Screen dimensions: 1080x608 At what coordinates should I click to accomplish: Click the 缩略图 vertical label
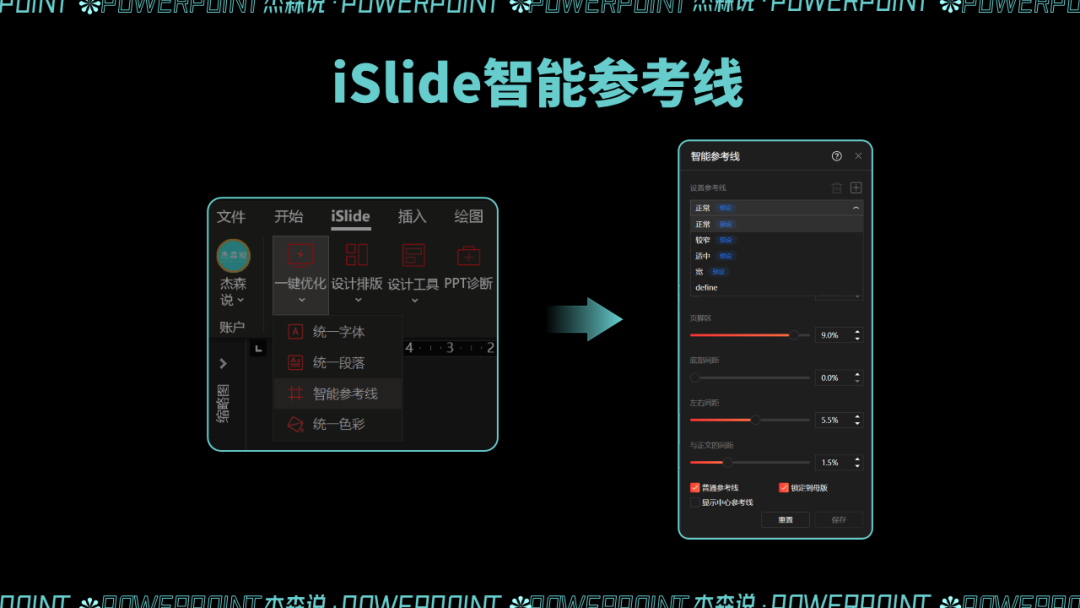[x=223, y=403]
